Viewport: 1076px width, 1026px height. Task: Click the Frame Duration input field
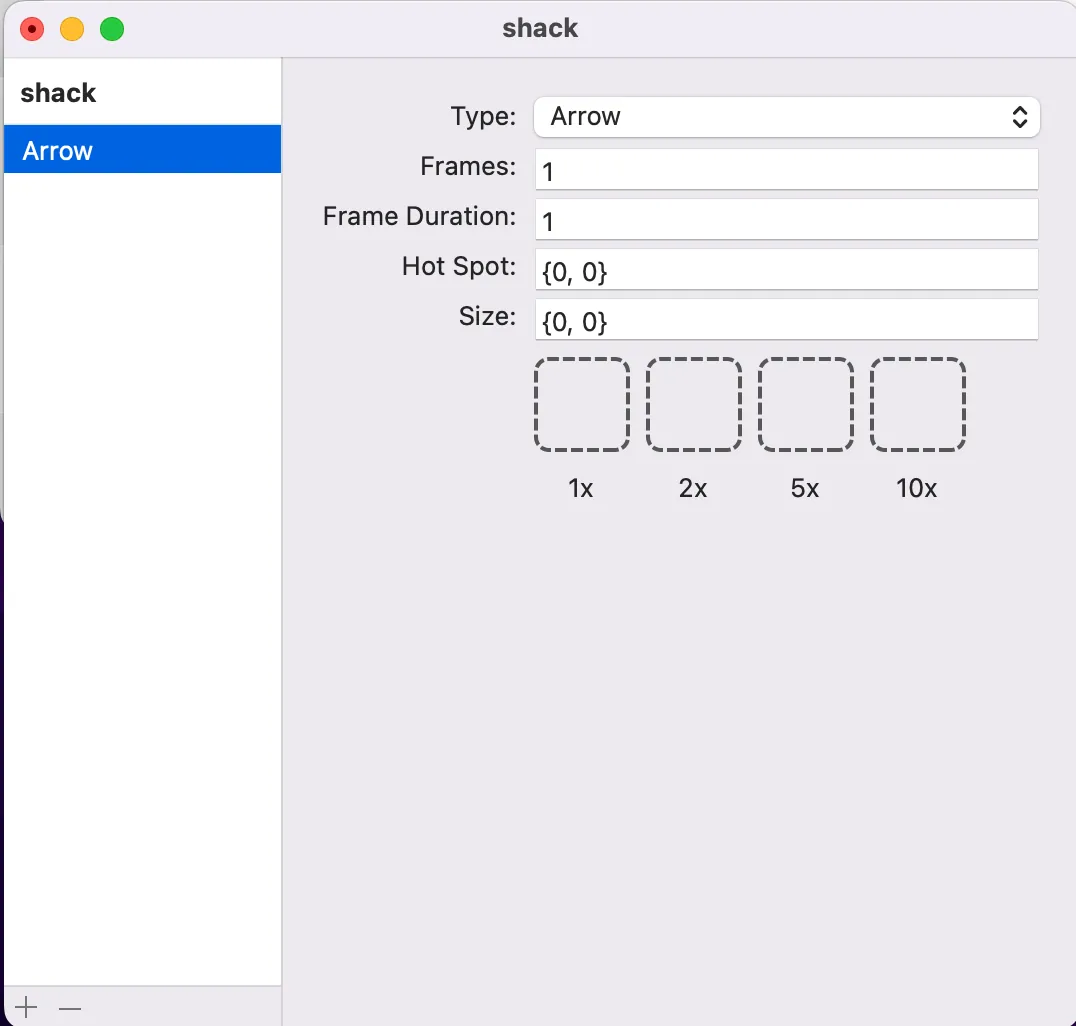pyautogui.click(x=786, y=219)
